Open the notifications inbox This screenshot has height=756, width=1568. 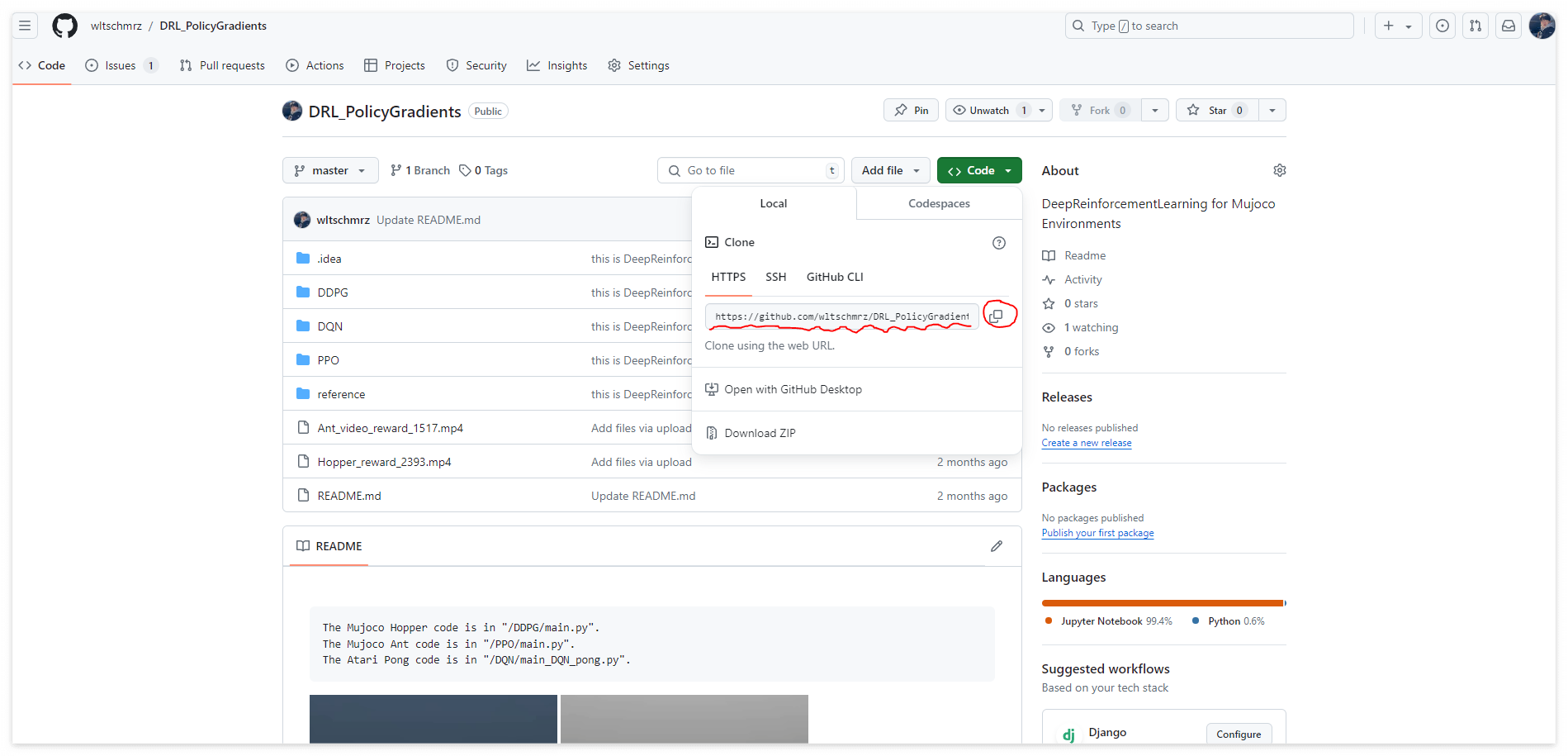(1508, 26)
